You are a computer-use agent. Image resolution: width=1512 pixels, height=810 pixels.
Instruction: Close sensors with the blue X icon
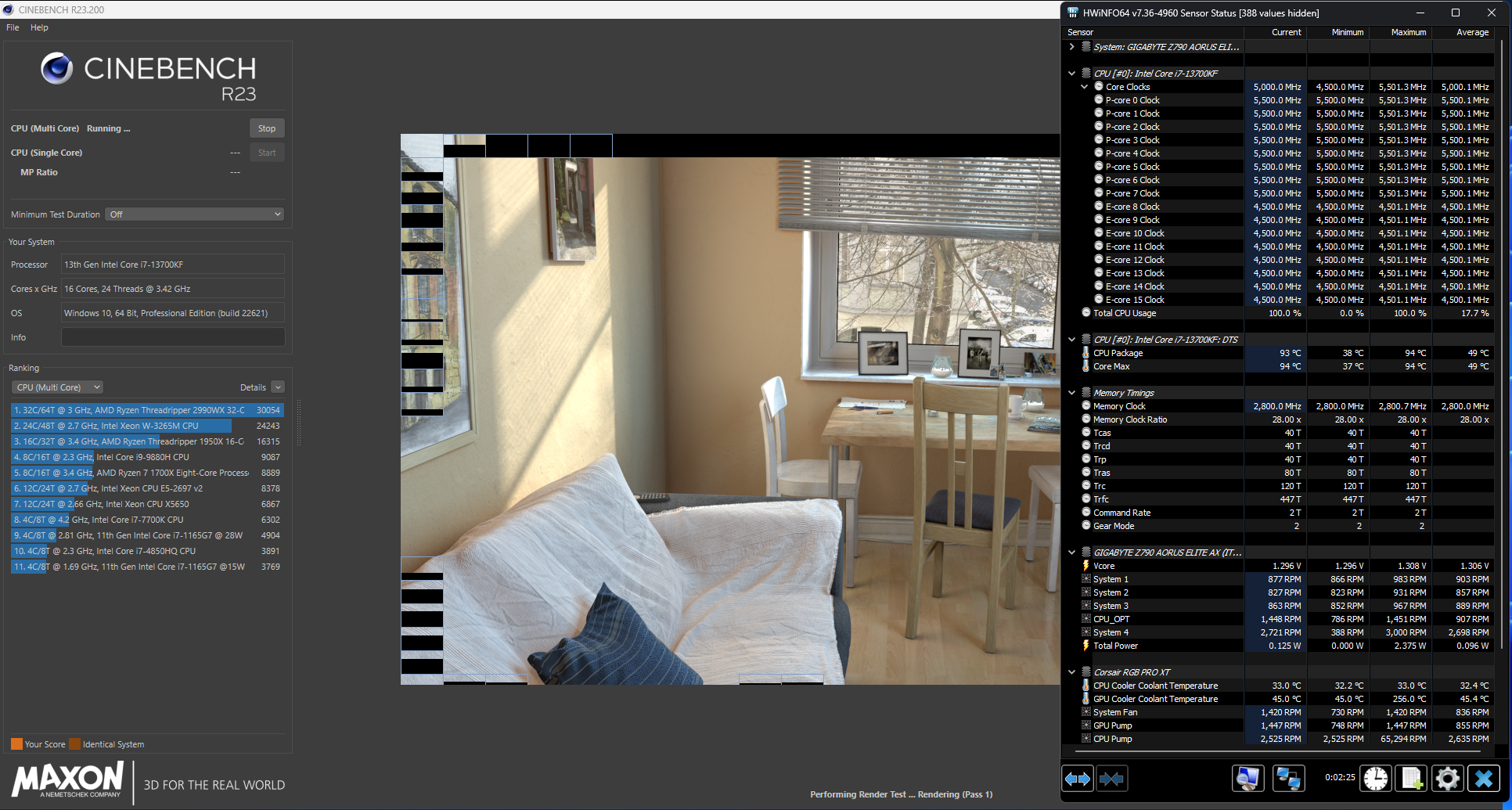[1484, 779]
